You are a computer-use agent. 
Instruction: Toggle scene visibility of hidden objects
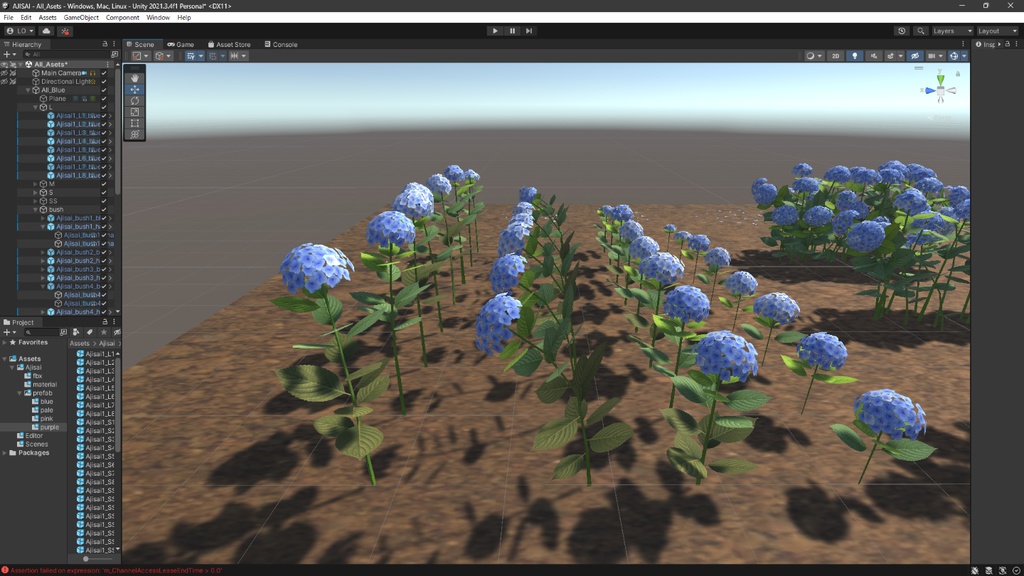click(915, 56)
